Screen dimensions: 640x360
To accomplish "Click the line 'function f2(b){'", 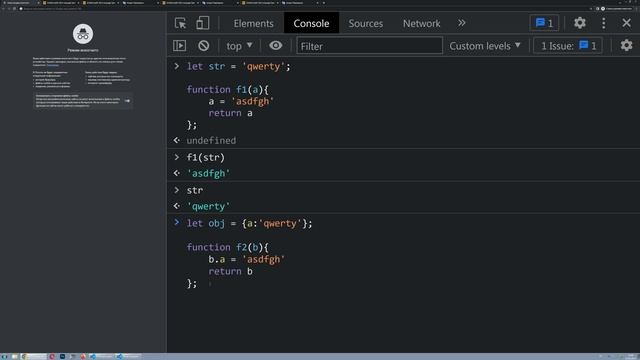I will pos(228,247).
